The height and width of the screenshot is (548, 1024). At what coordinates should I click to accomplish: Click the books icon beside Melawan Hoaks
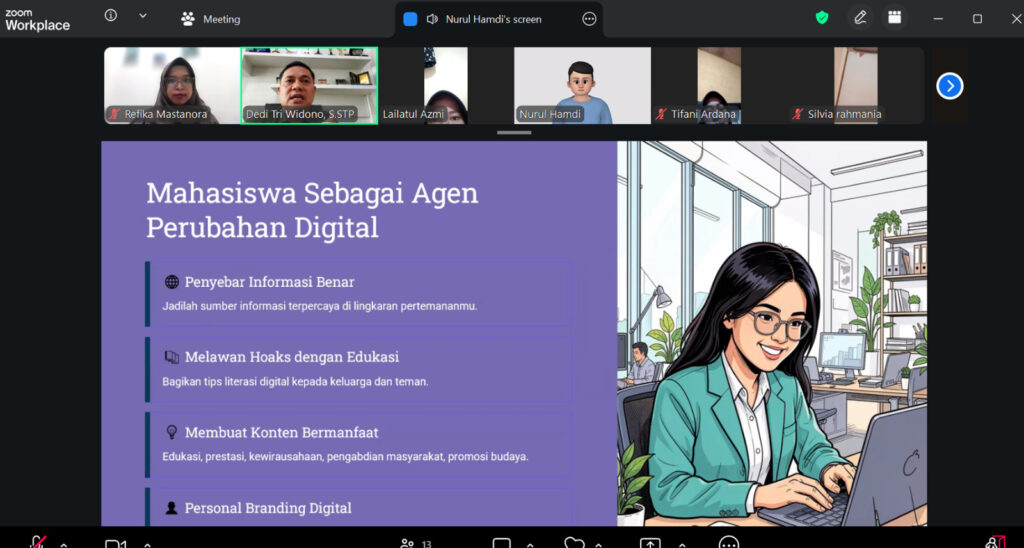click(172, 357)
